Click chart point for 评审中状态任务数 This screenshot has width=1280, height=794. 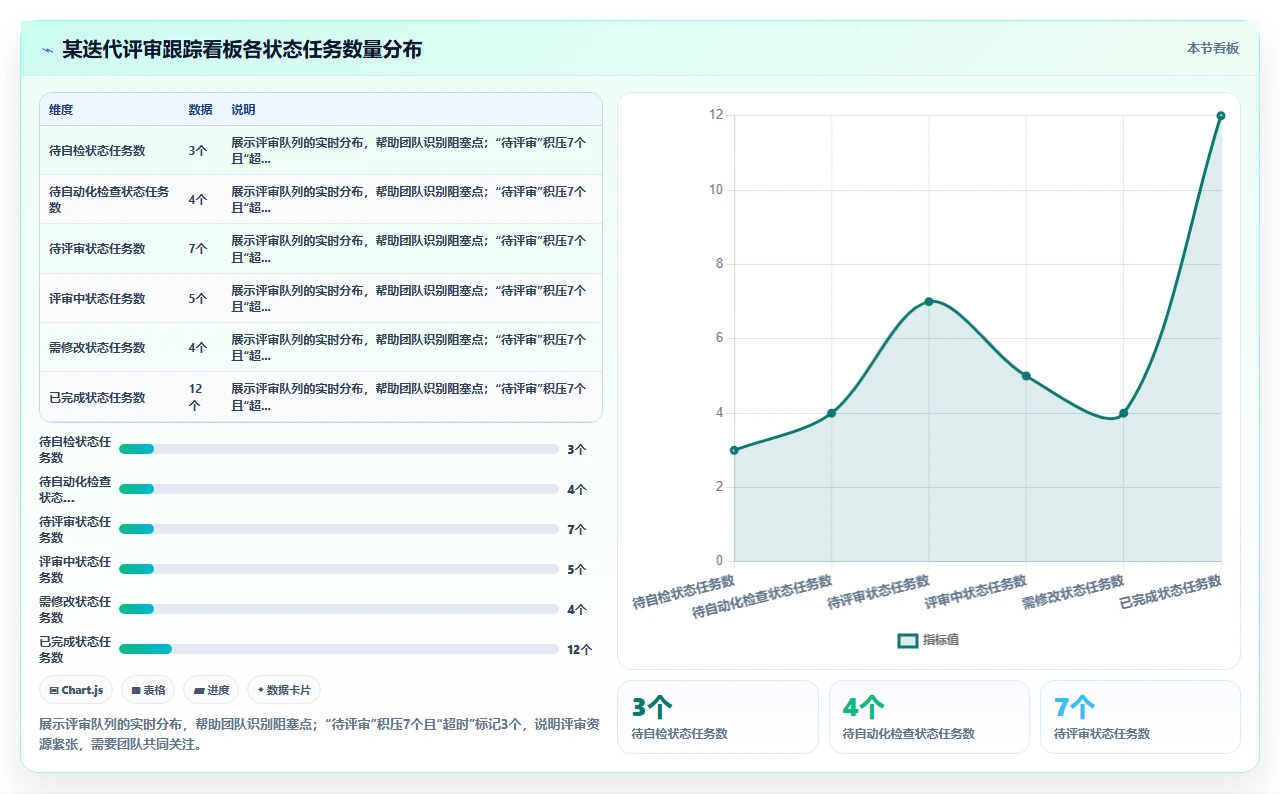tap(1026, 376)
